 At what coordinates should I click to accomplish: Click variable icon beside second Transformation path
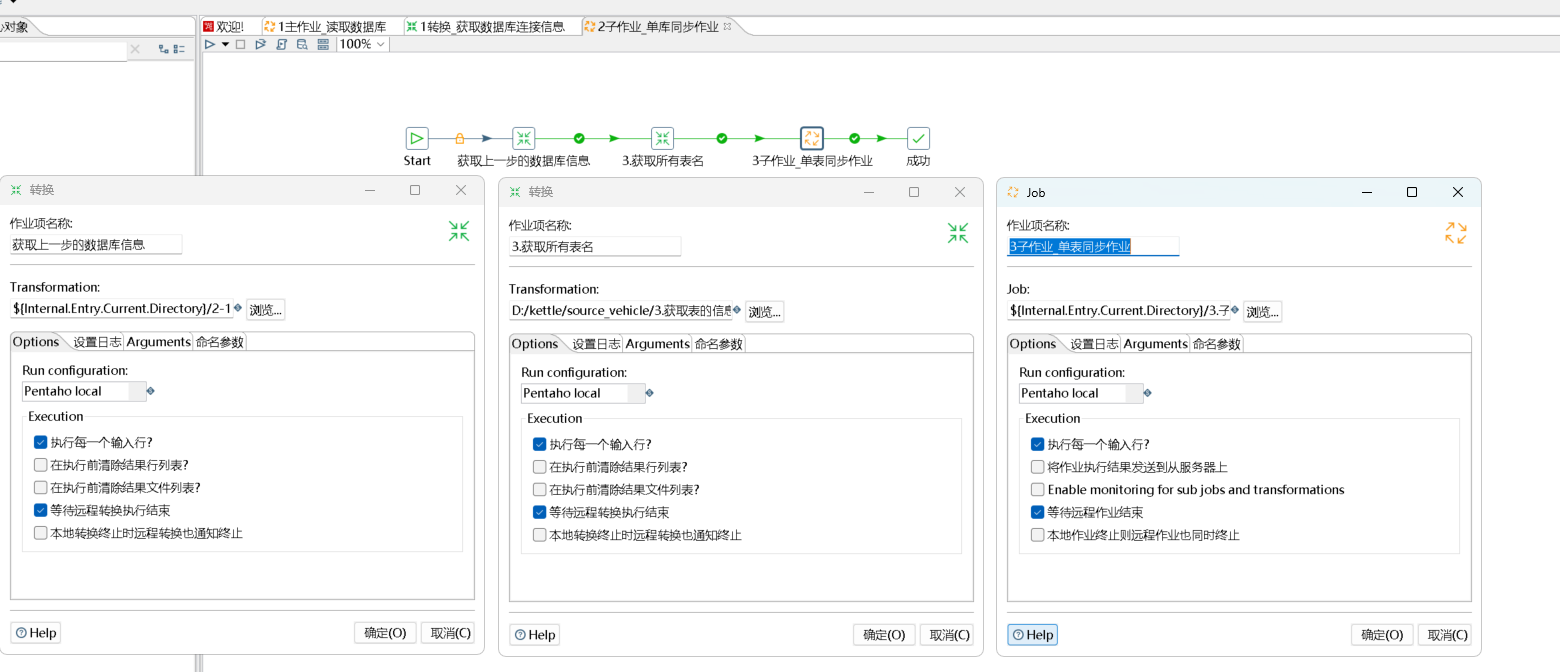pos(737,310)
